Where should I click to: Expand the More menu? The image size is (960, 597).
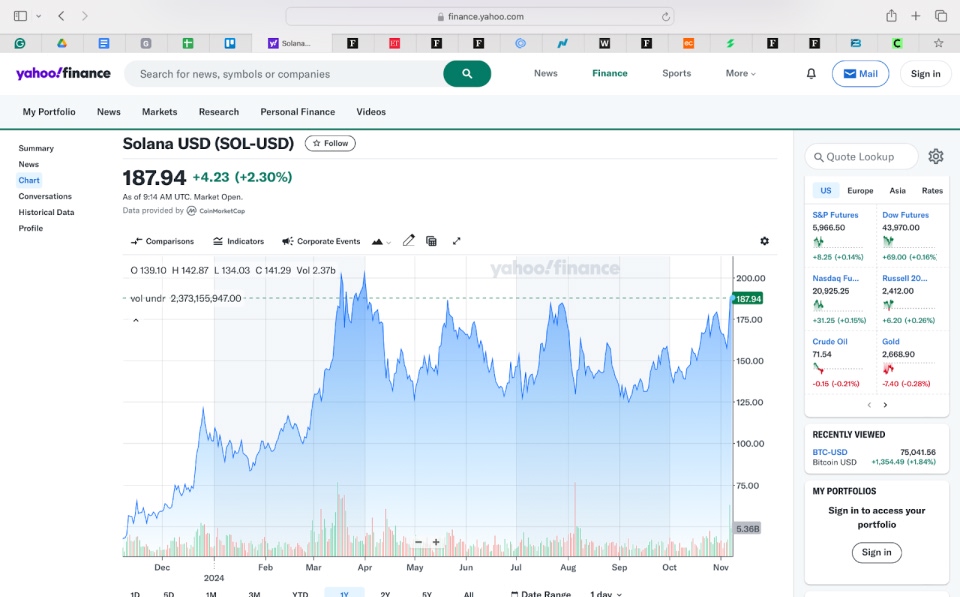click(741, 73)
